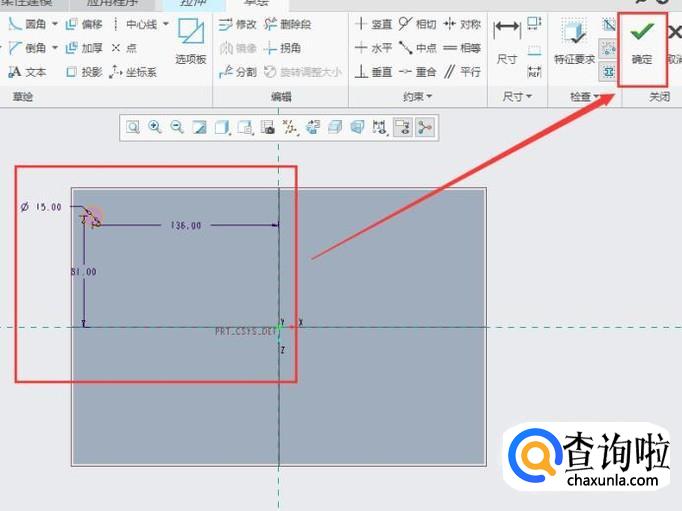Click the Zoom Out magnifier icon

coord(177,127)
